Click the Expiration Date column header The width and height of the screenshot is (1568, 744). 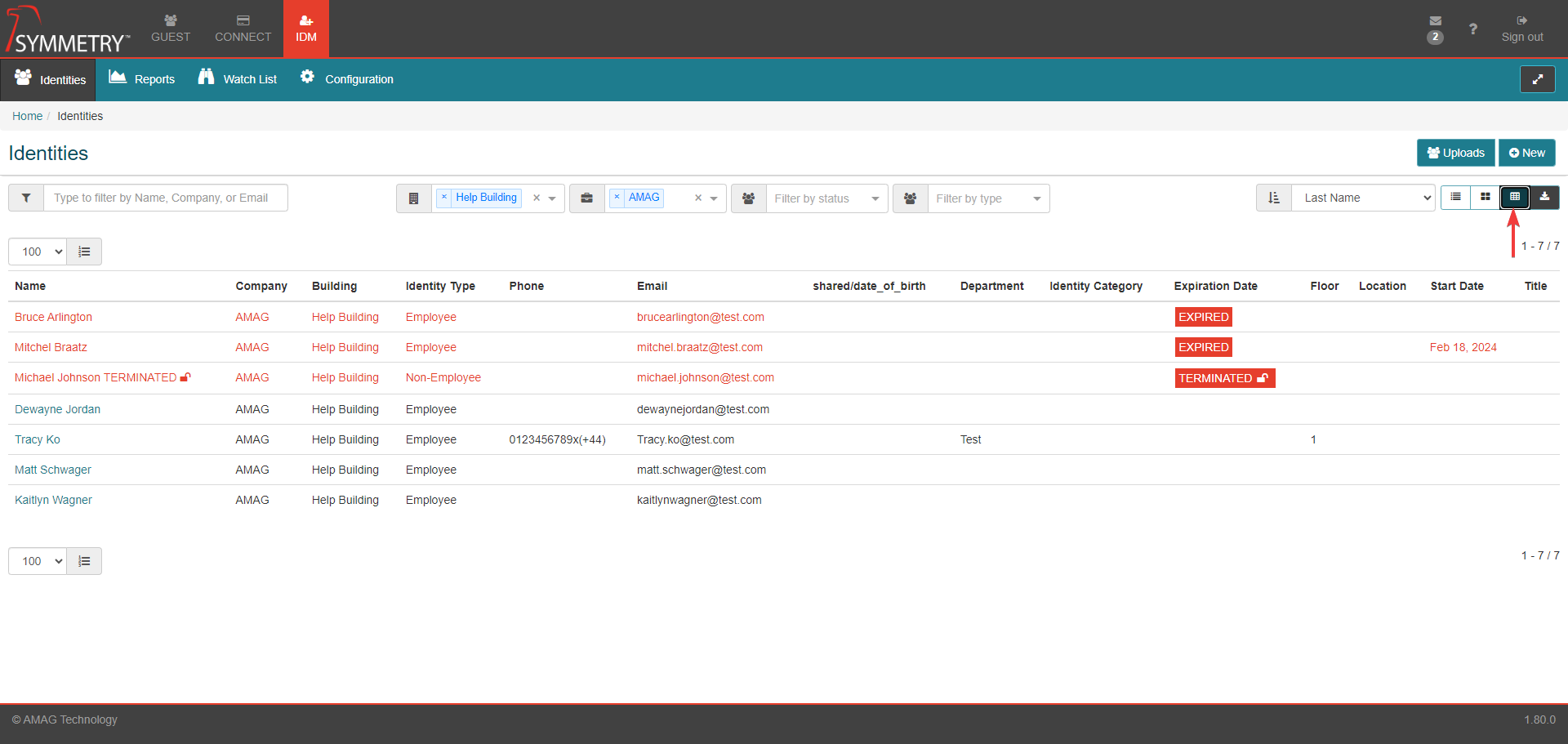point(1215,286)
